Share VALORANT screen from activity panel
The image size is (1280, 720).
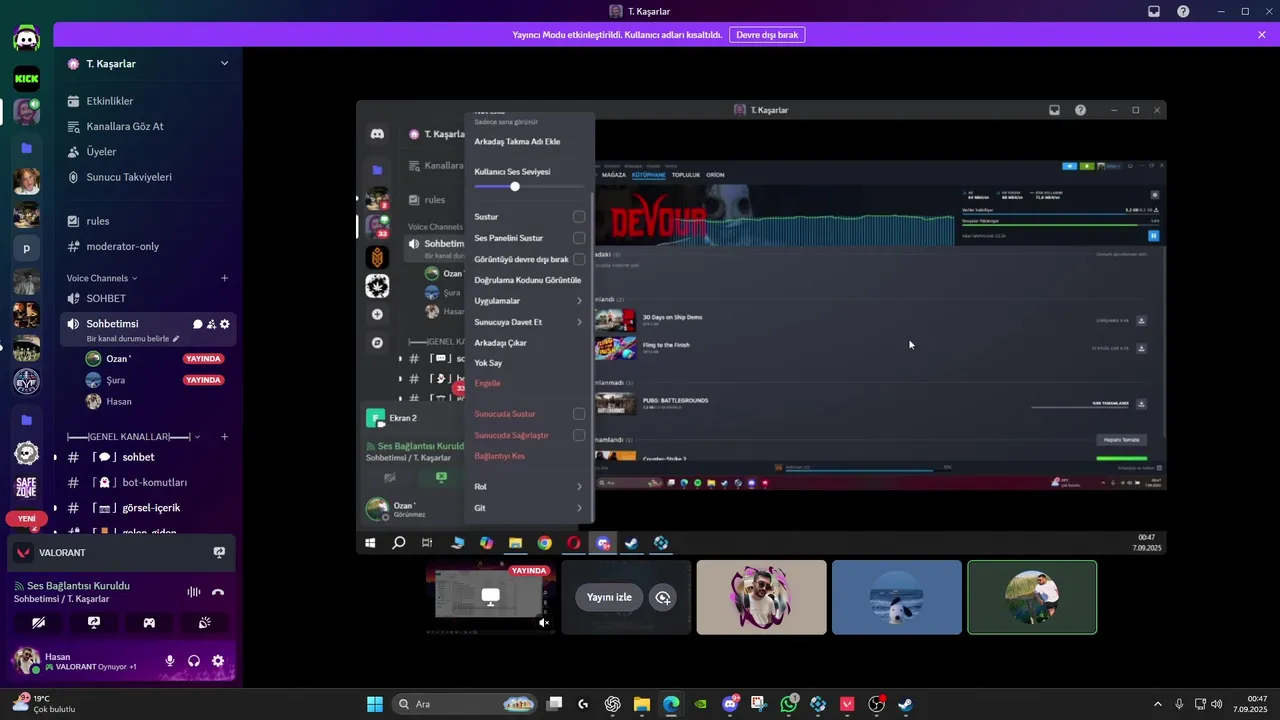[x=219, y=552]
